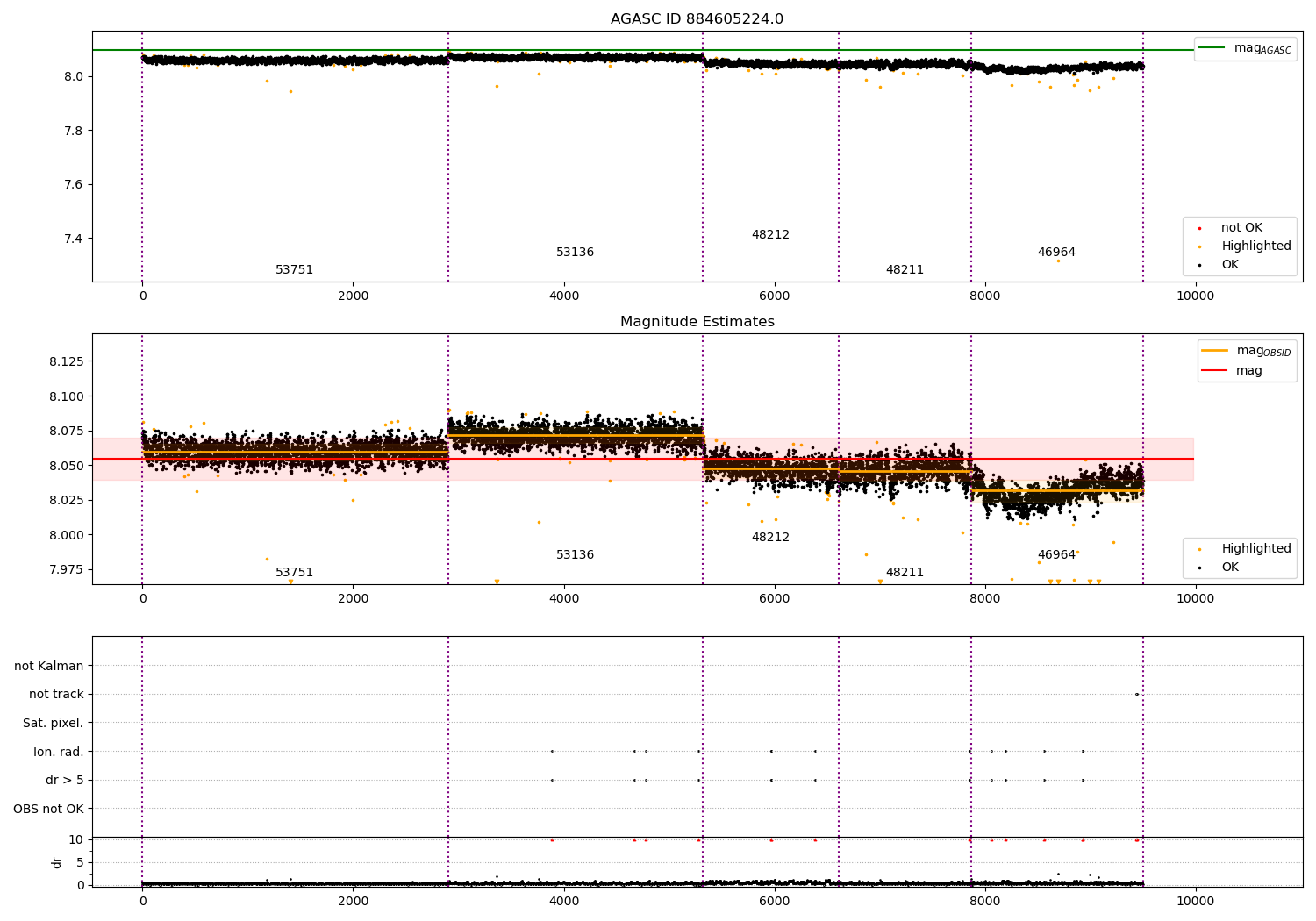Click the rotated 'dr' axis label
Screen dimensions: 1316x921
57,862
